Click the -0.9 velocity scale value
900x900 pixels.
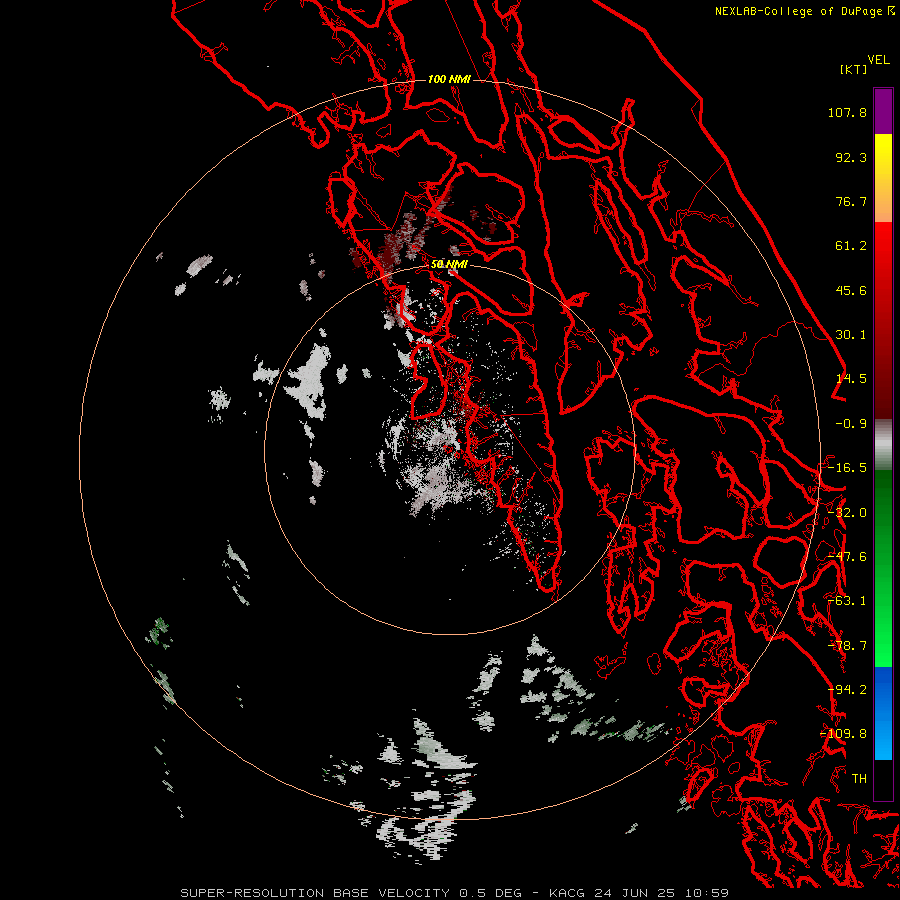[x=851, y=424]
